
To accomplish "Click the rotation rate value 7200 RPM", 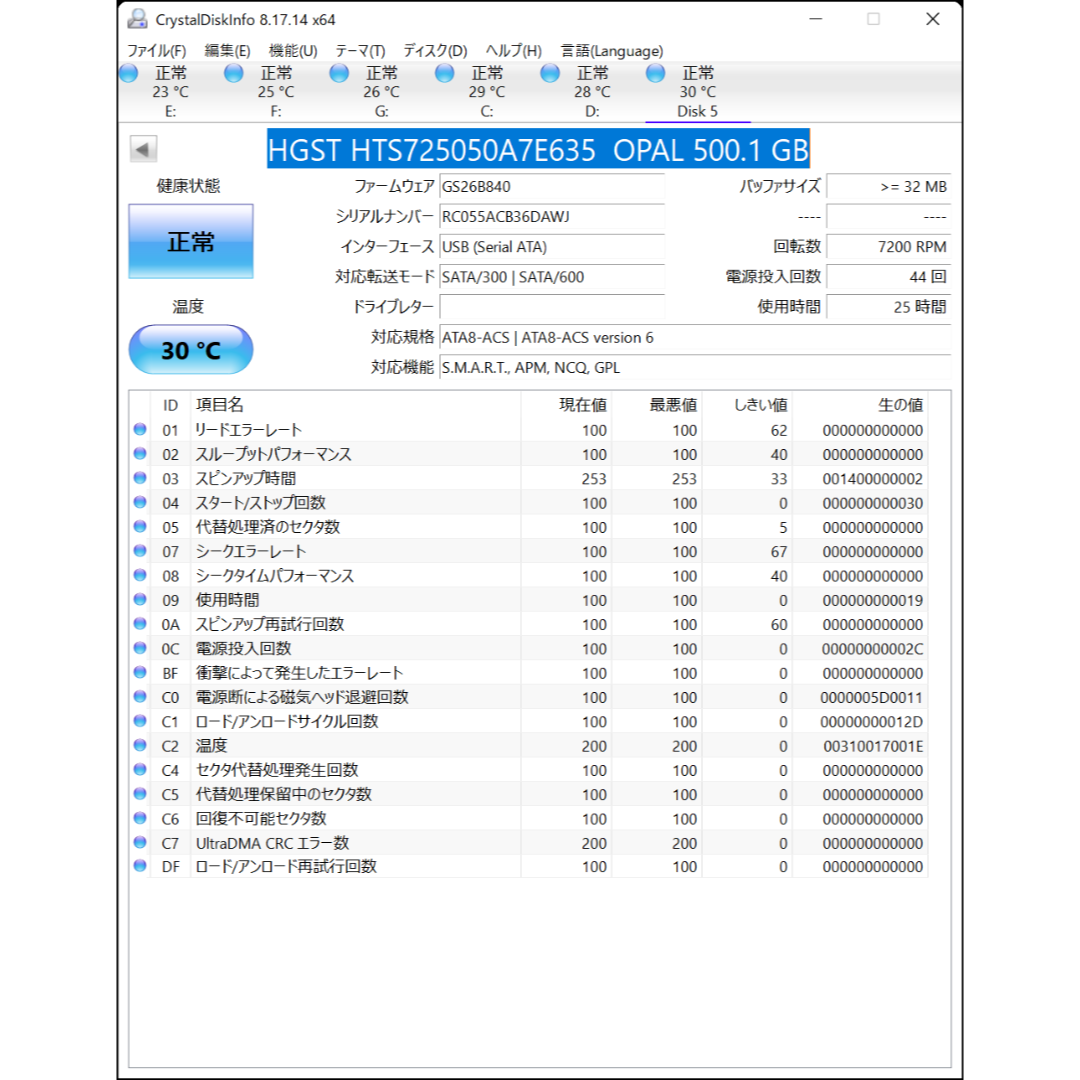I will pos(889,247).
